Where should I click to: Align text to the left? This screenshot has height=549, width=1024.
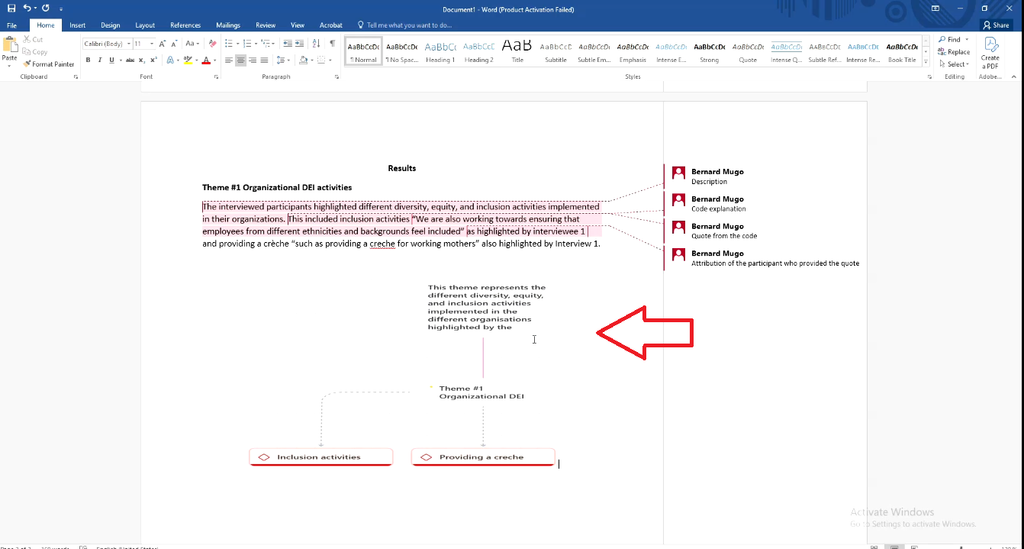229,60
